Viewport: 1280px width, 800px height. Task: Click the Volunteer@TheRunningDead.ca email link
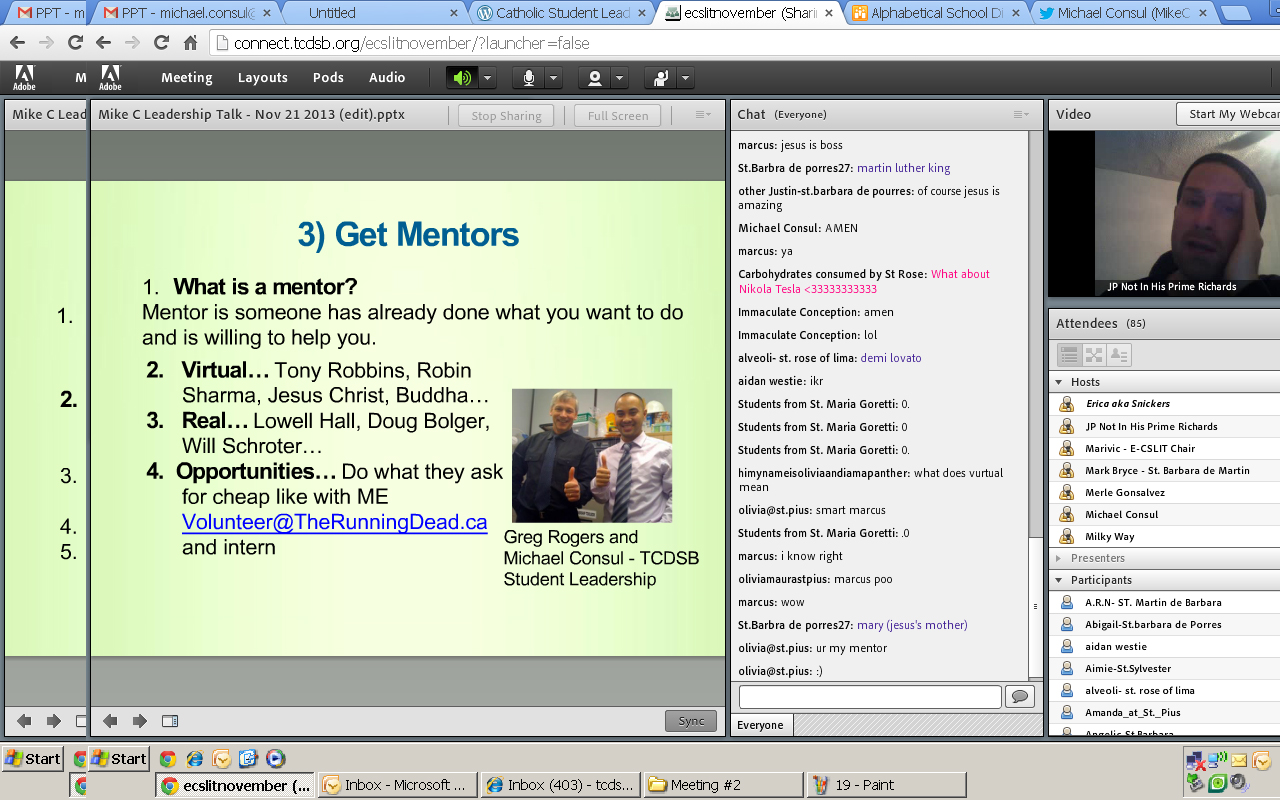[x=334, y=522]
